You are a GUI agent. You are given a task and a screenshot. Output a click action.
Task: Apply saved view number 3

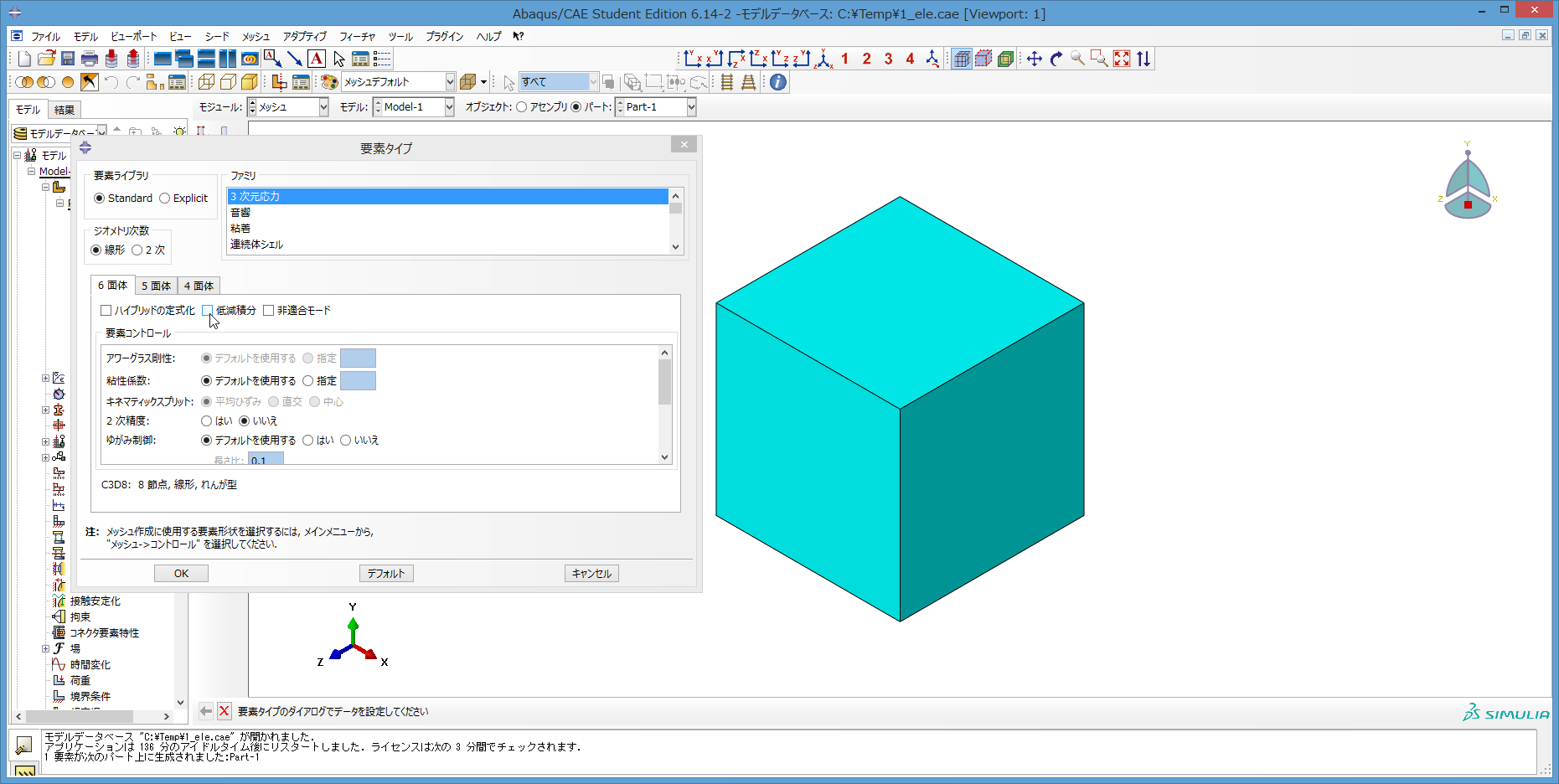point(889,59)
